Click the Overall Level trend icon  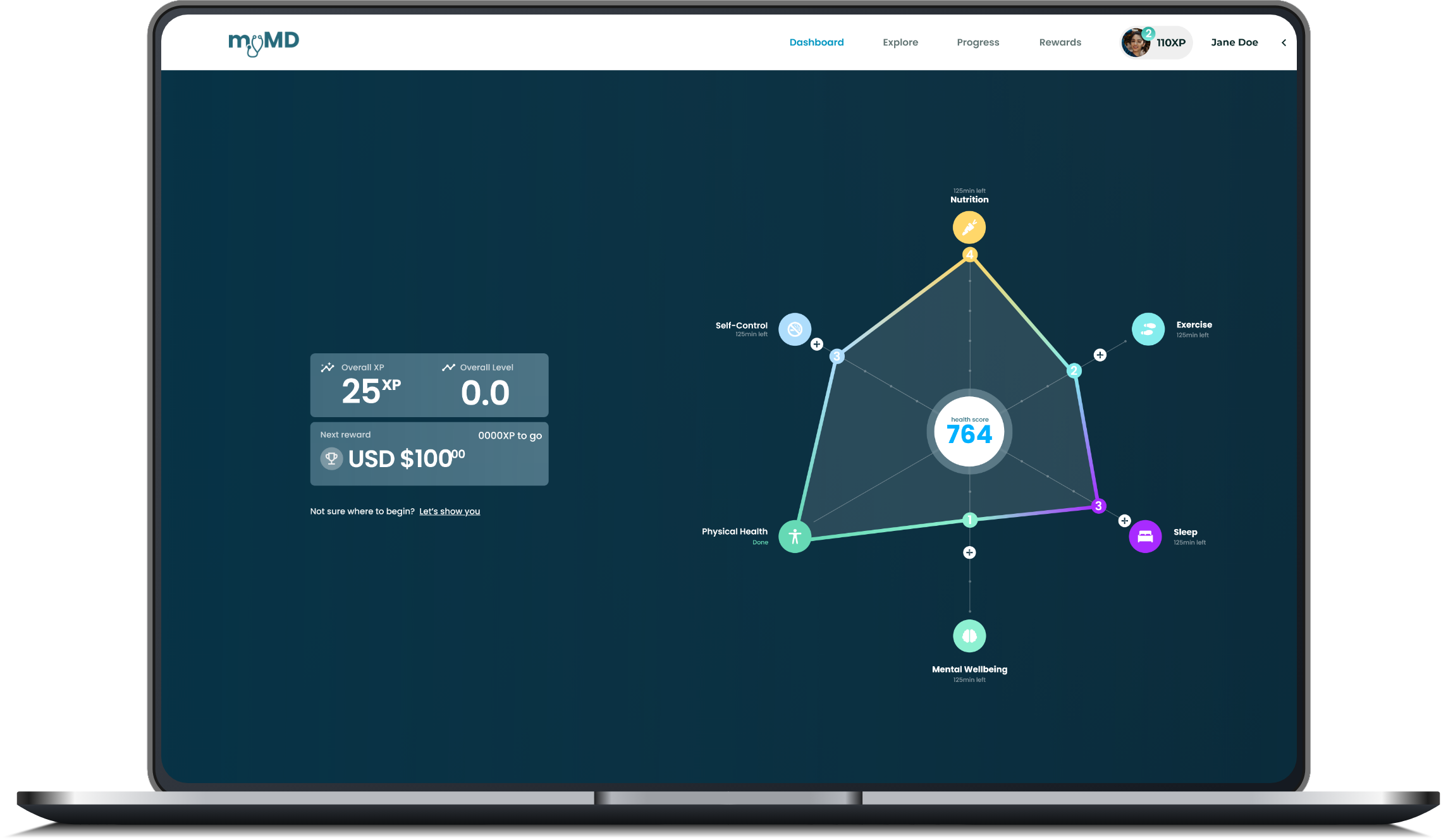(x=448, y=367)
